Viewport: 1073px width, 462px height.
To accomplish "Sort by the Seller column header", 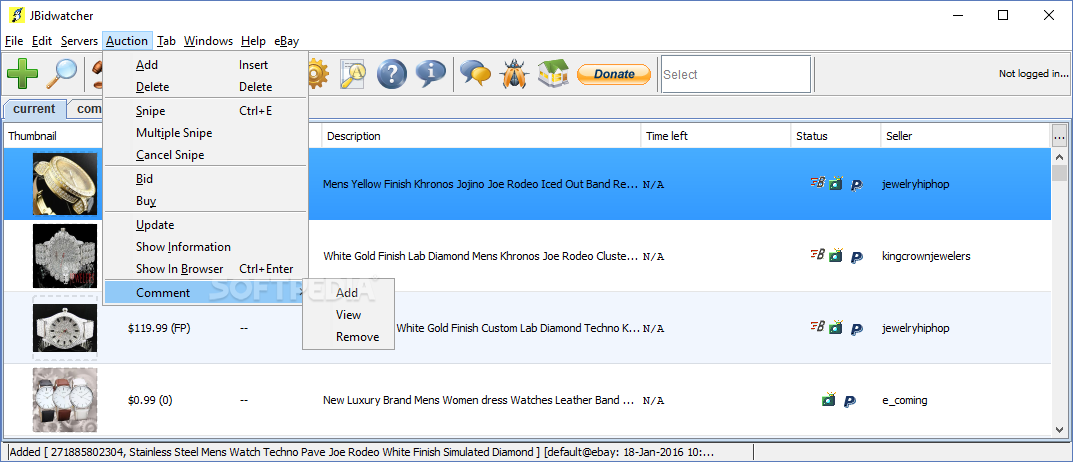I will (x=966, y=136).
